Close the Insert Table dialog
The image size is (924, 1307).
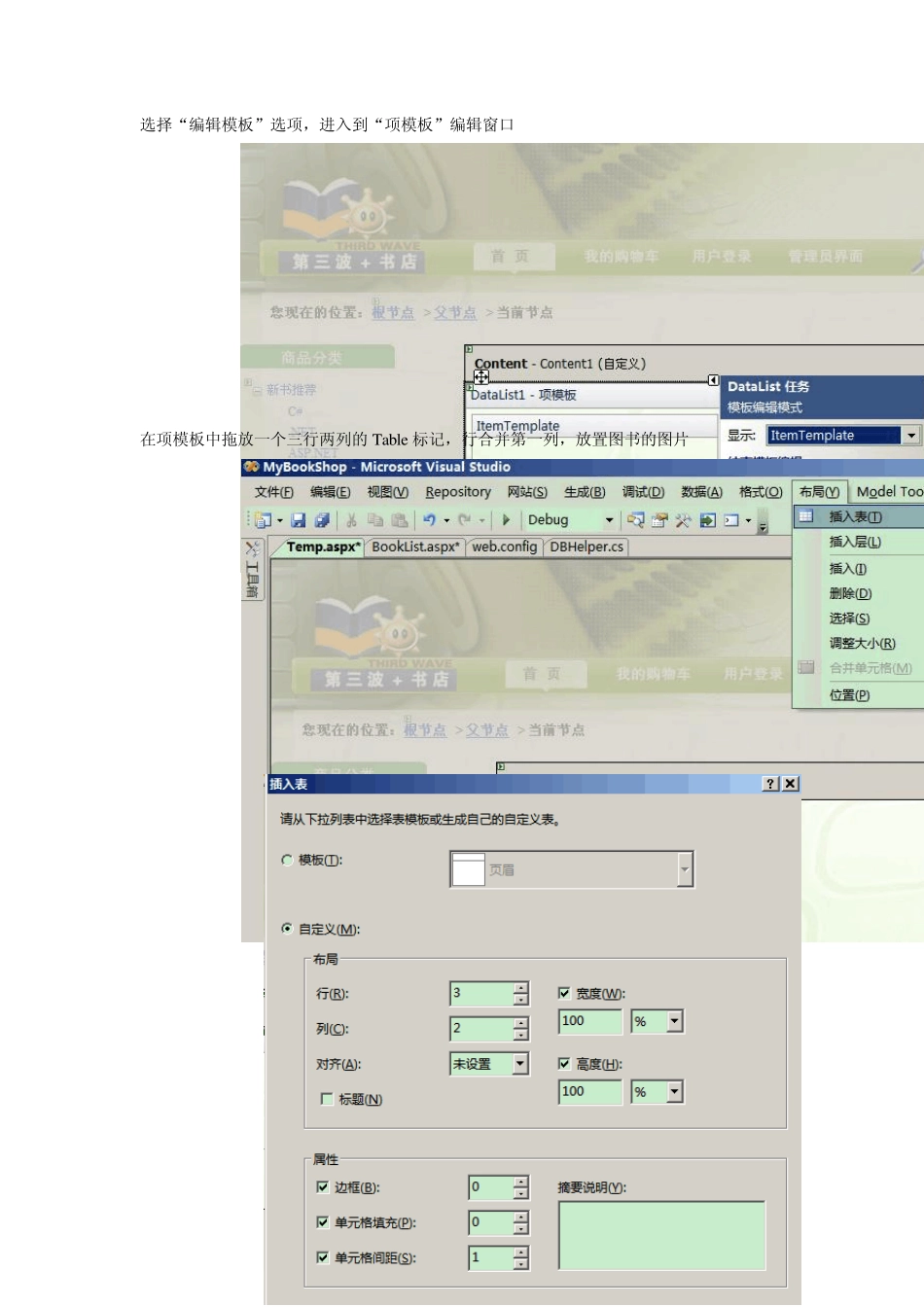tap(790, 784)
